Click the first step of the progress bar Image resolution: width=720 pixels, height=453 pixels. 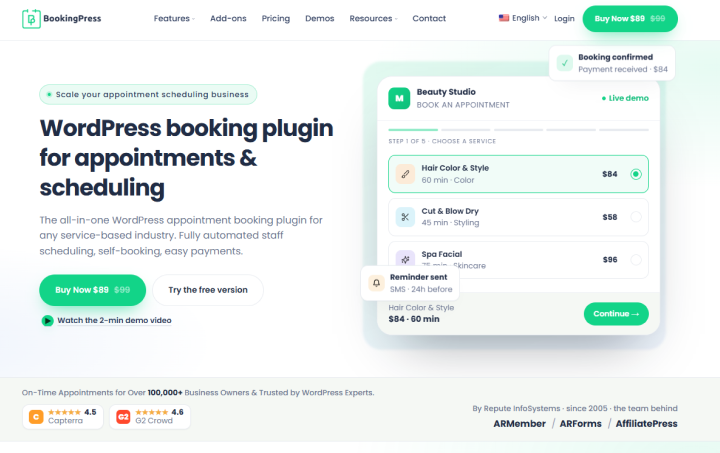click(413, 130)
